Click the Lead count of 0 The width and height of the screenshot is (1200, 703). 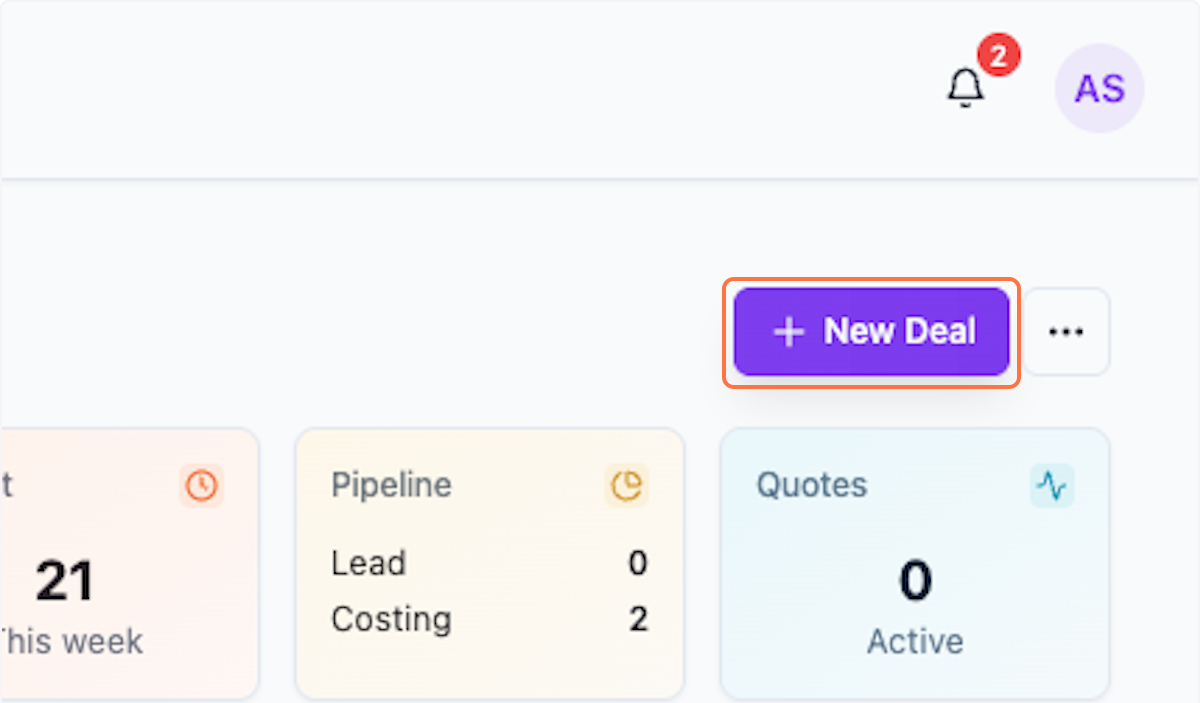[x=637, y=563]
